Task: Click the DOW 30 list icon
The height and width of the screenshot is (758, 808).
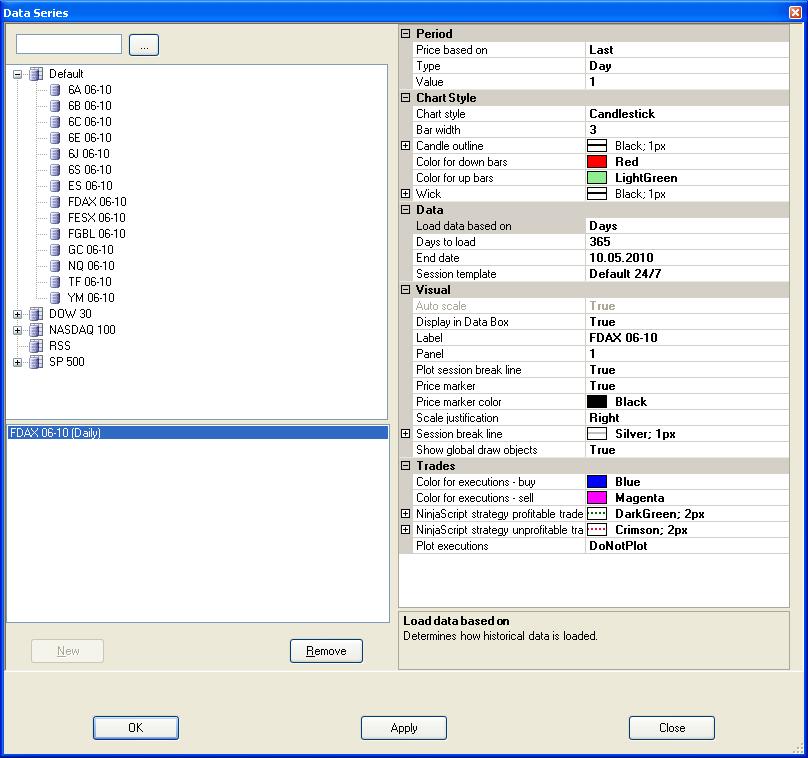Action: [x=36, y=314]
